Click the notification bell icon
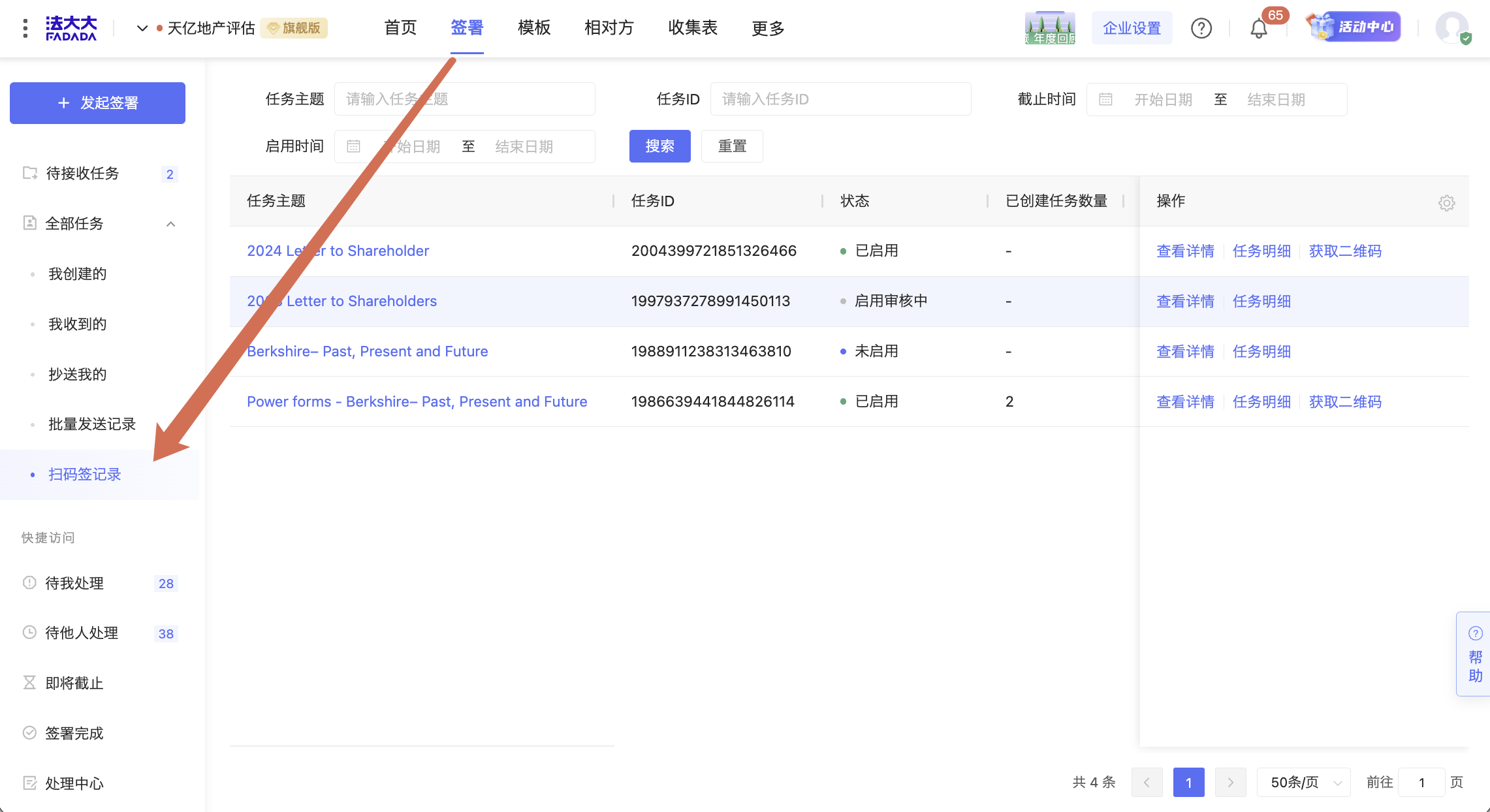1490x812 pixels. coord(1258,29)
